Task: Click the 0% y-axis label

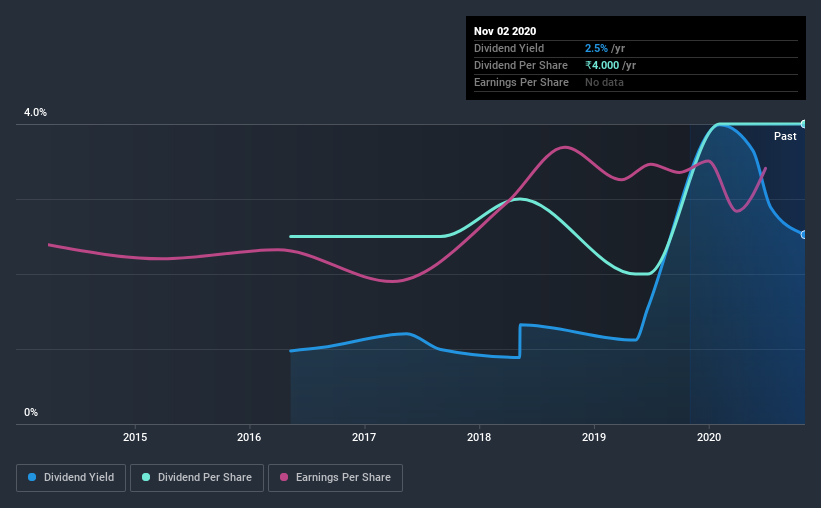Action: click(x=31, y=413)
